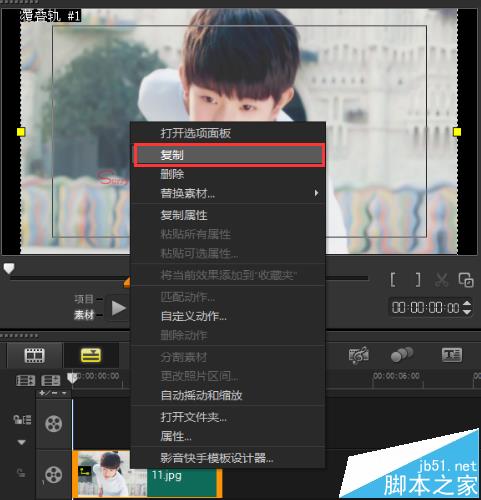Switch to timeline view yellow icon
Viewport: 481px width, 500px height.
91,355
